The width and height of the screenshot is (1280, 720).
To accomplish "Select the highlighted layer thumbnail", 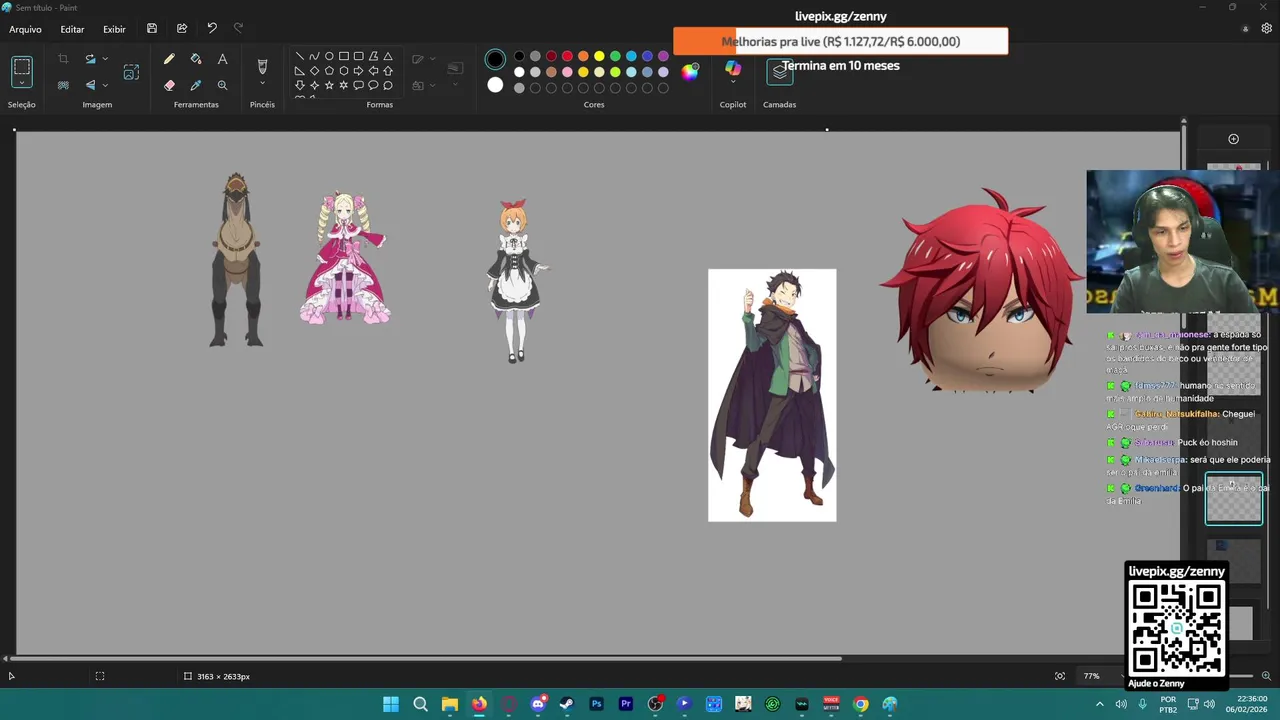I will (x=1234, y=499).
